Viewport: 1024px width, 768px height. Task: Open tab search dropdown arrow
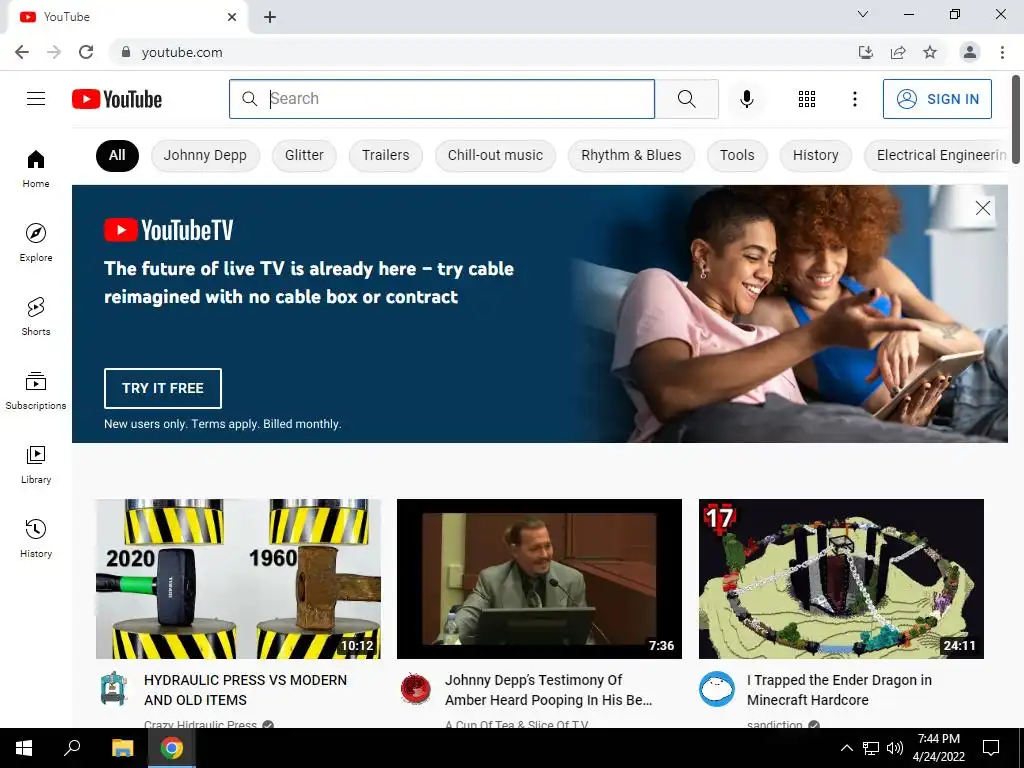coord(863,14)
